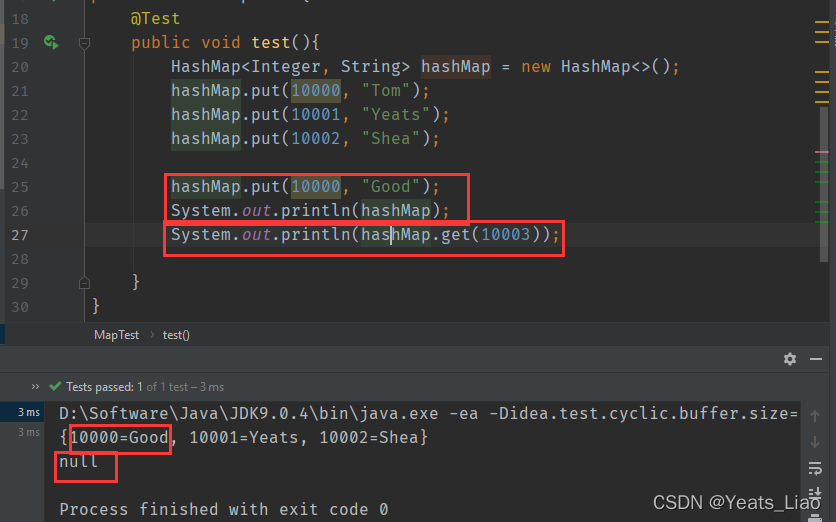Collapse the test() method fold marker
This screenshot has width=836, height=522.
point(84,43)
